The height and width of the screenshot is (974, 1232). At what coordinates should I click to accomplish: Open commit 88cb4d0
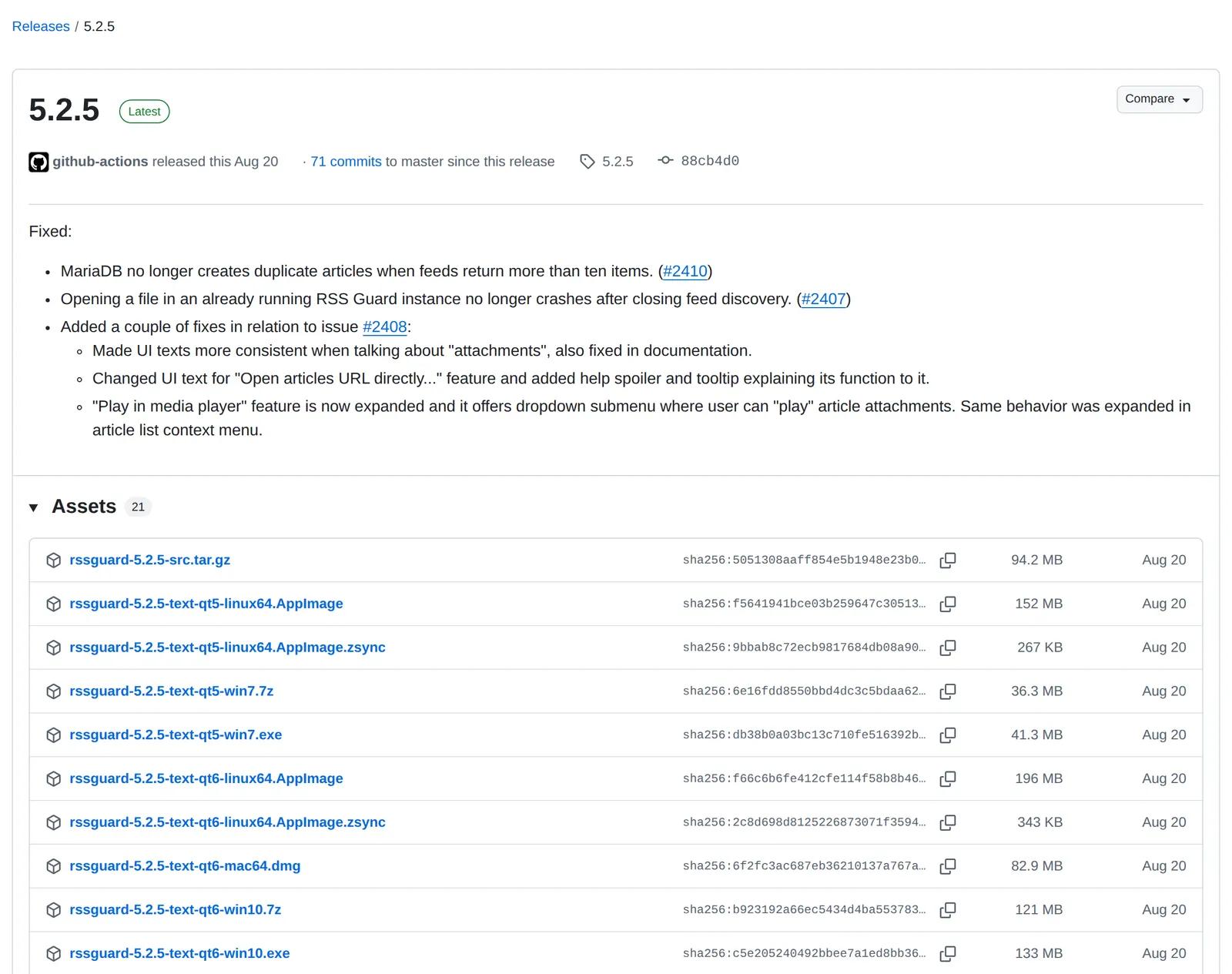click(x=710, y=161)
